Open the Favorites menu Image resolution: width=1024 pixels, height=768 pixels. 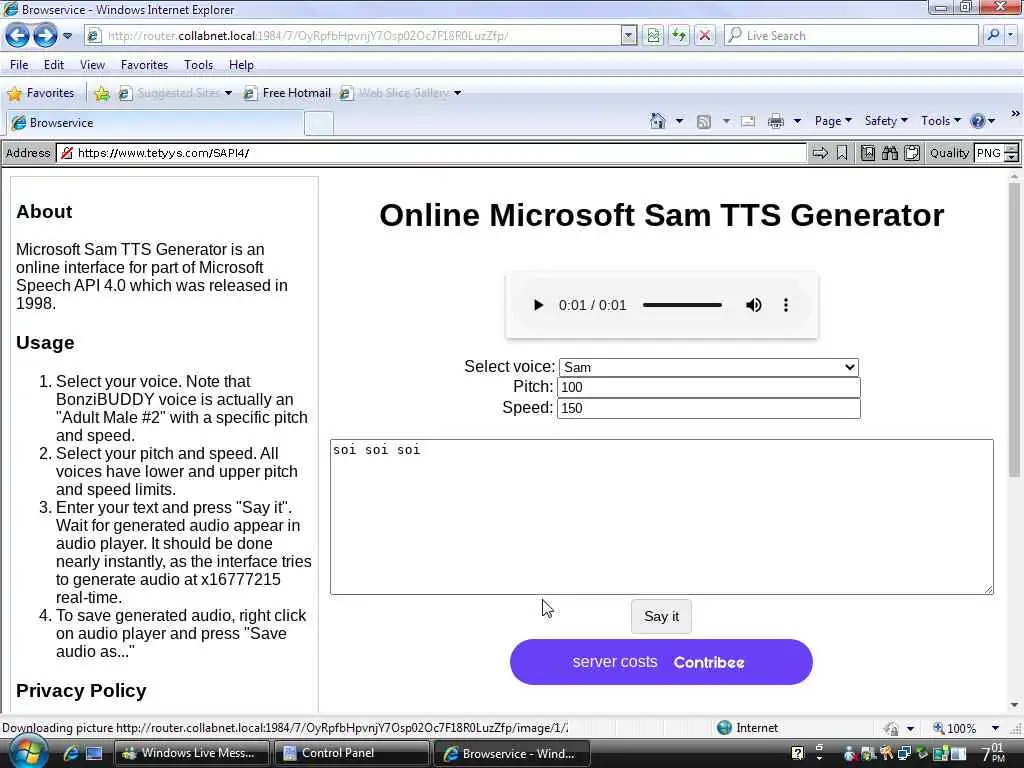pos(144,65)
